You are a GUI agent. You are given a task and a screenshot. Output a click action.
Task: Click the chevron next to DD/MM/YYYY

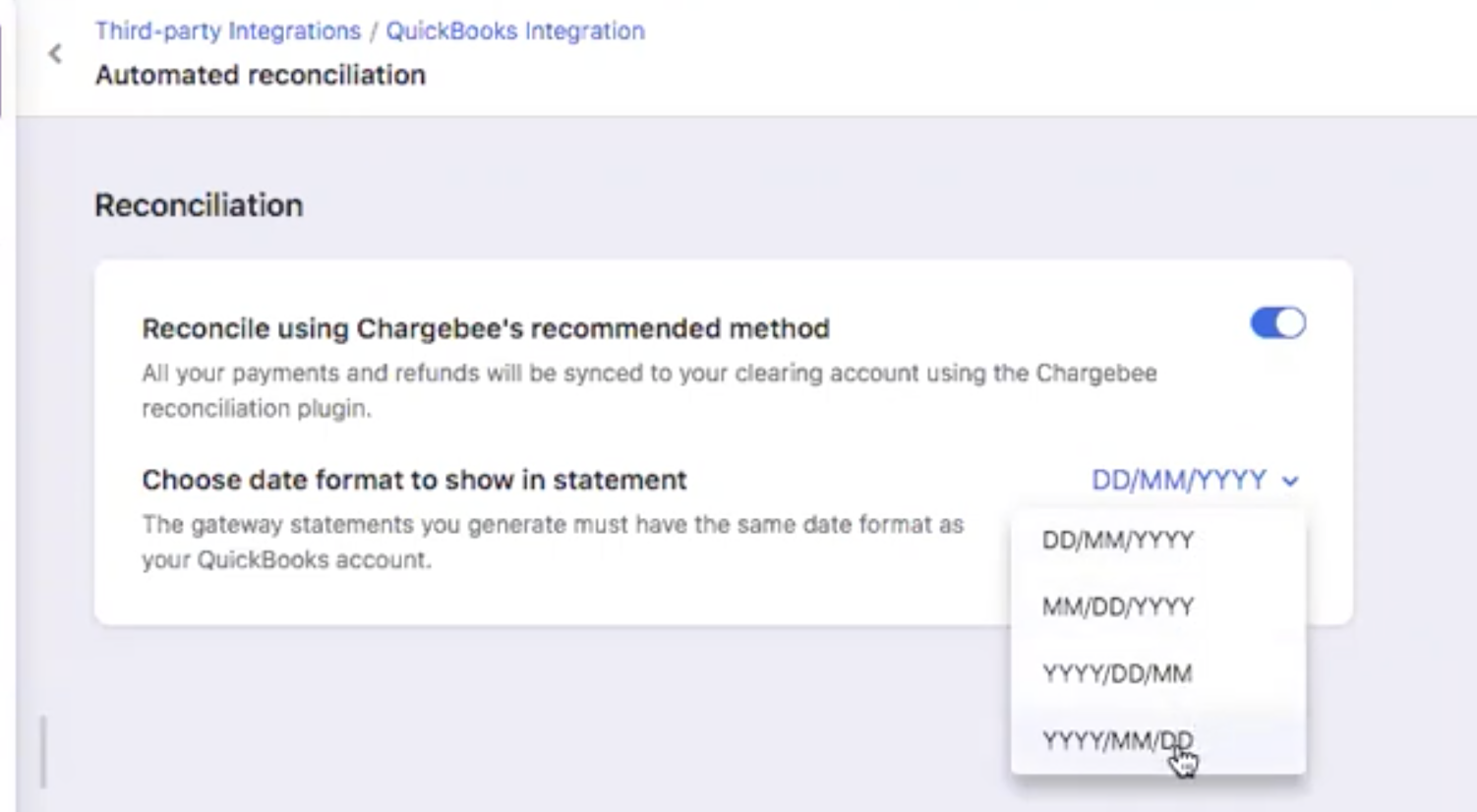tap(1291, 482)
